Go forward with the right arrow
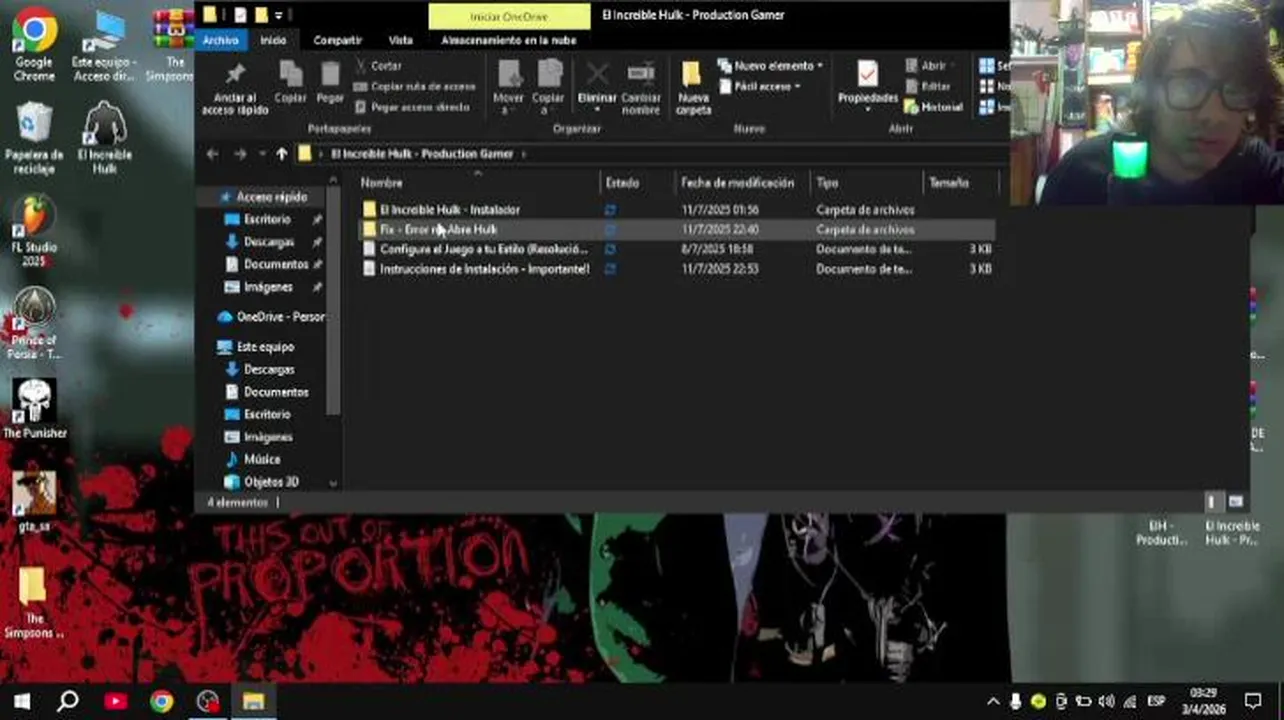1284x720 pixels. [x=240, y=154]
